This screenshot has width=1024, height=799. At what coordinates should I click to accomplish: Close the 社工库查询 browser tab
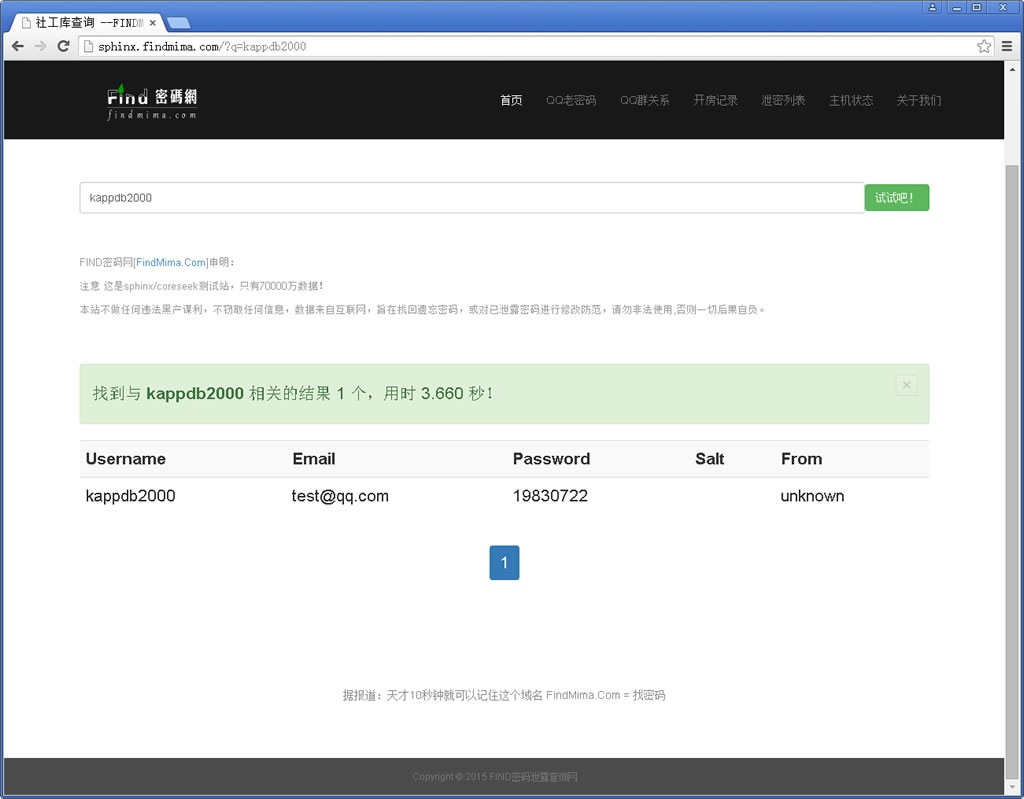(x=152, y=22)
